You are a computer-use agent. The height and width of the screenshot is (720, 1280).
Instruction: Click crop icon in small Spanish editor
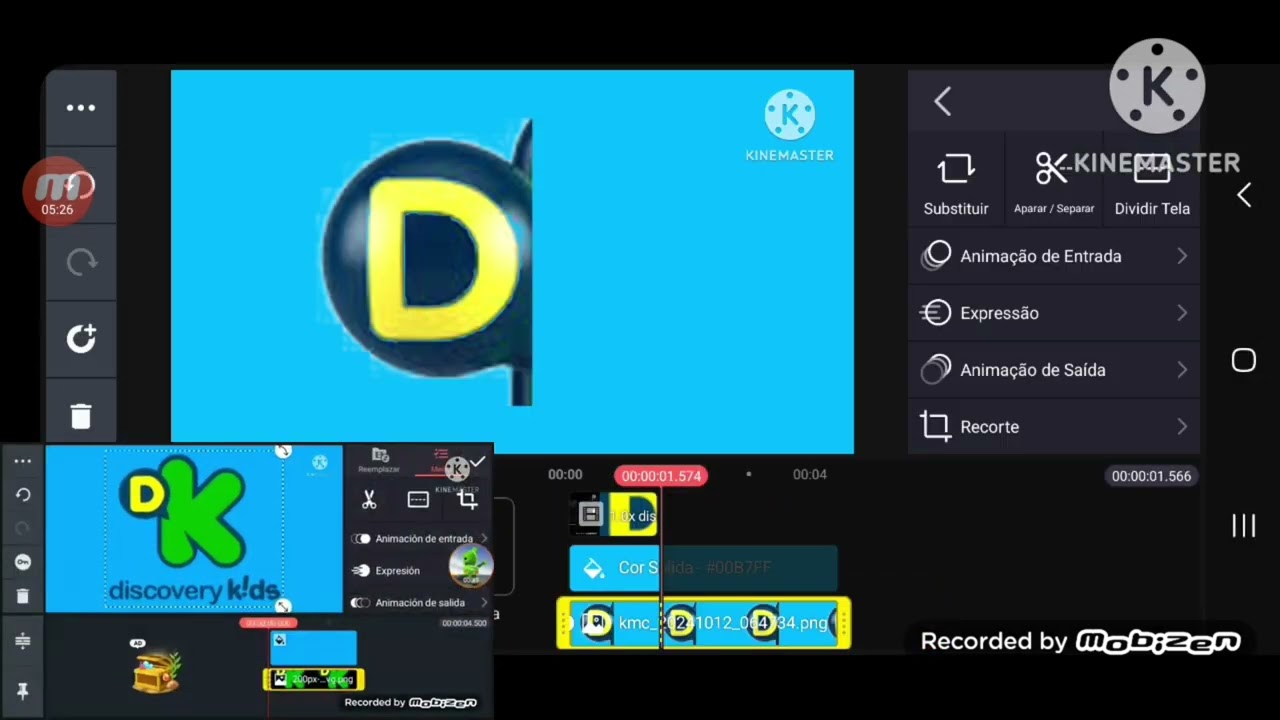click(467, 500)
